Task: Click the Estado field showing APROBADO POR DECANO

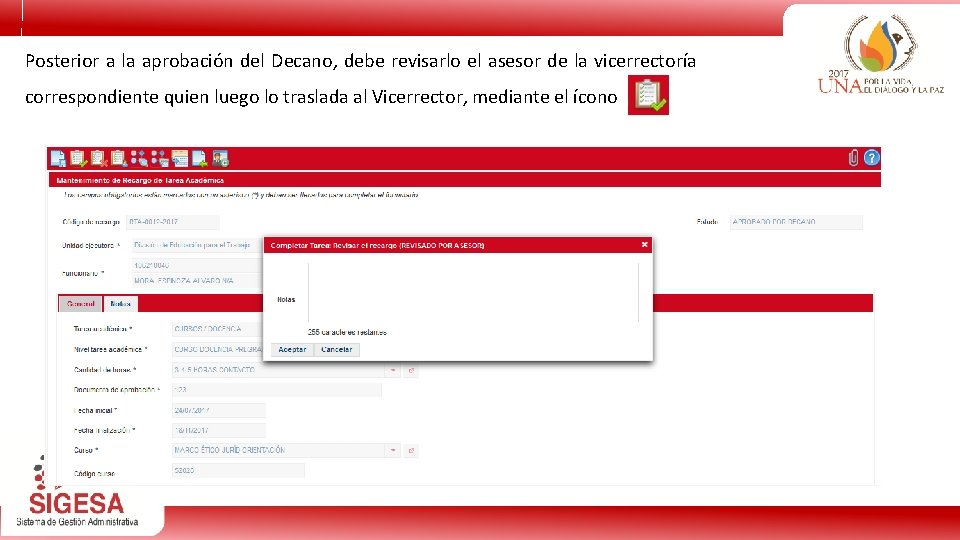Action: pyautogui.click(x=796, y=222)
